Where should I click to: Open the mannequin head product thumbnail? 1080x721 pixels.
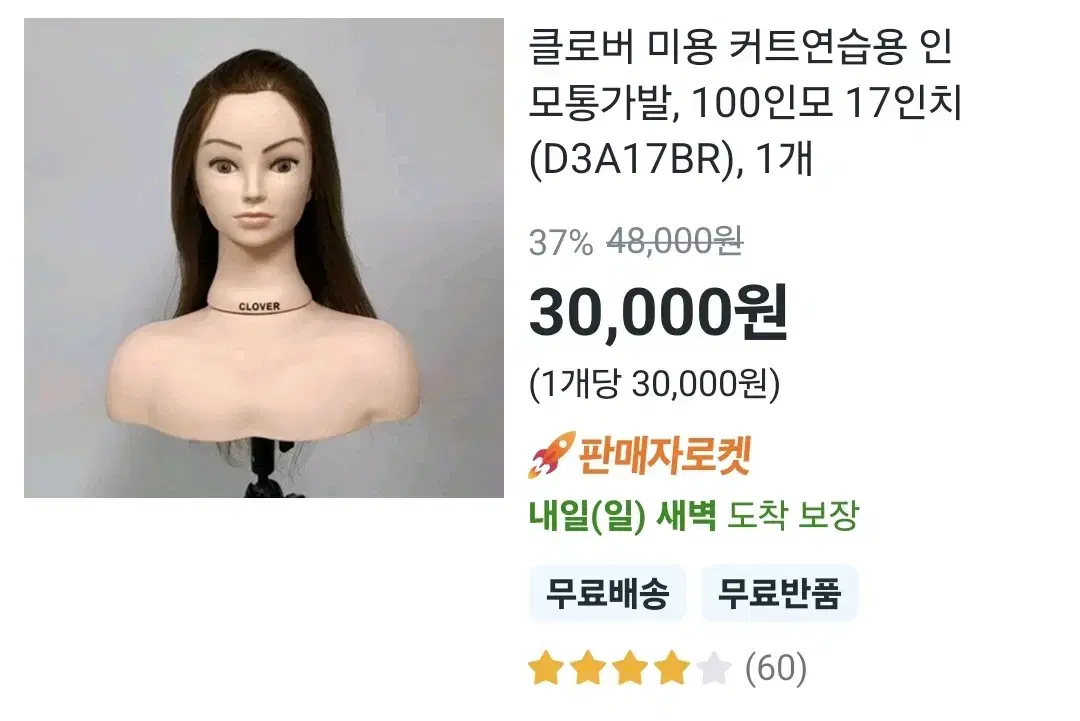coord(264,258)
